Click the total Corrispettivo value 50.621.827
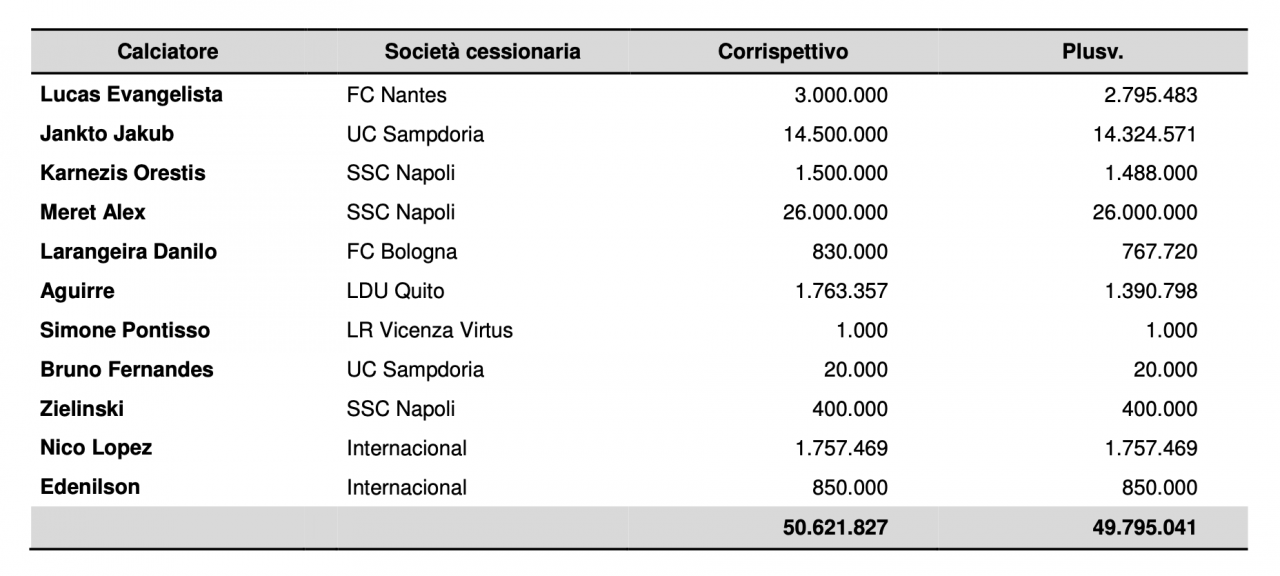The width and height of the screenshot is (1280, 576). 835,528
